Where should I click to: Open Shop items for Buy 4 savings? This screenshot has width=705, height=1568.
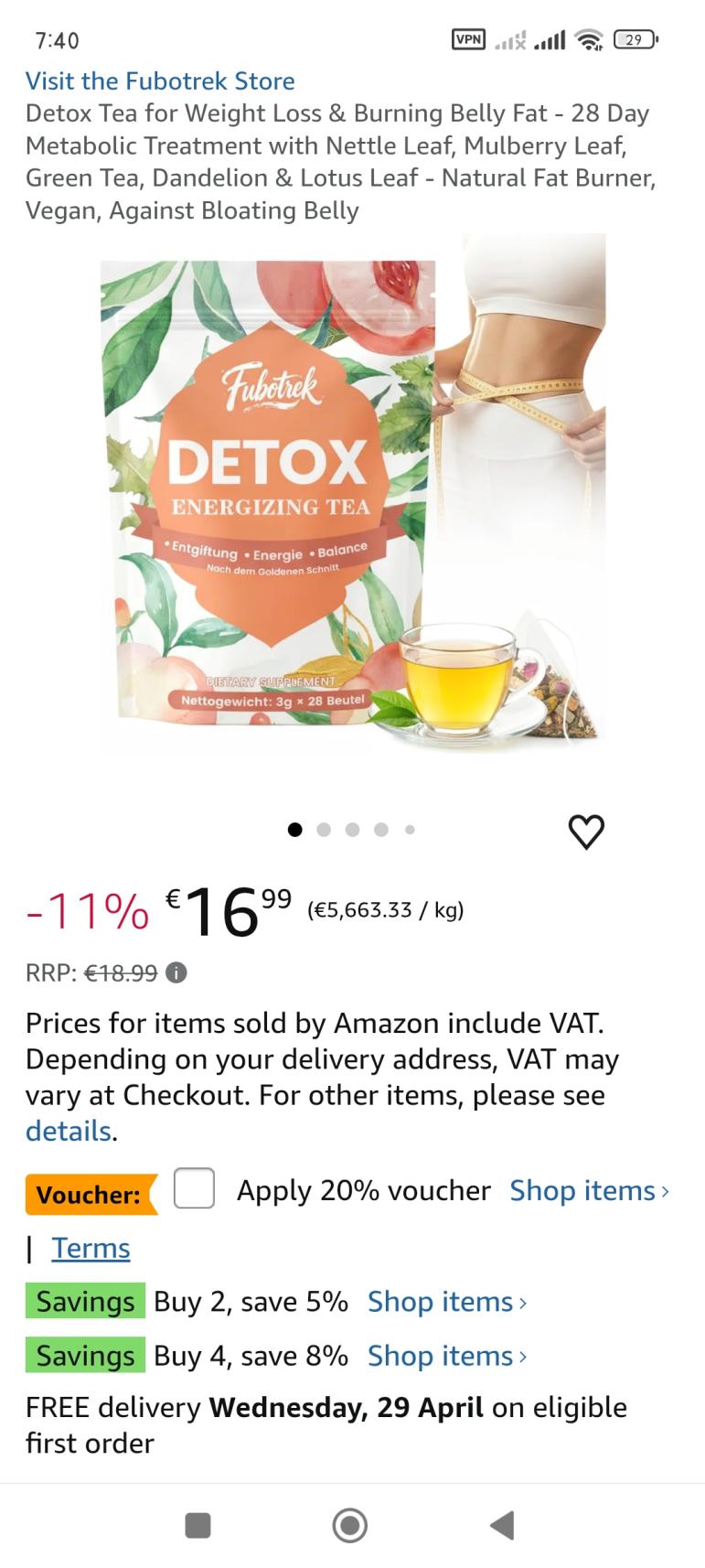[x=447, y=1355]
